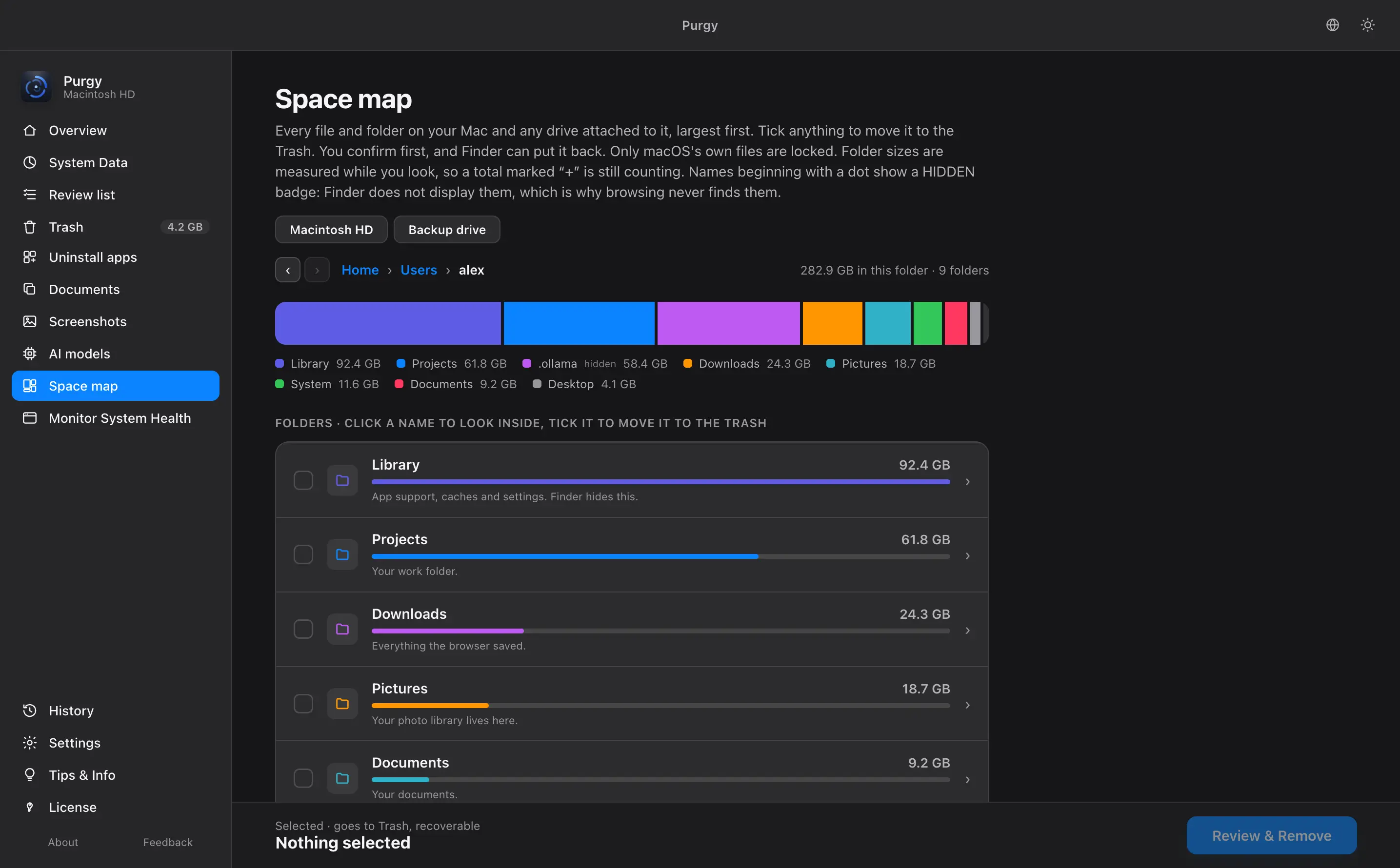Click the Review & Remove button
The width and height of the screenshot is (1400, 868).
[x=1271, y=835]
